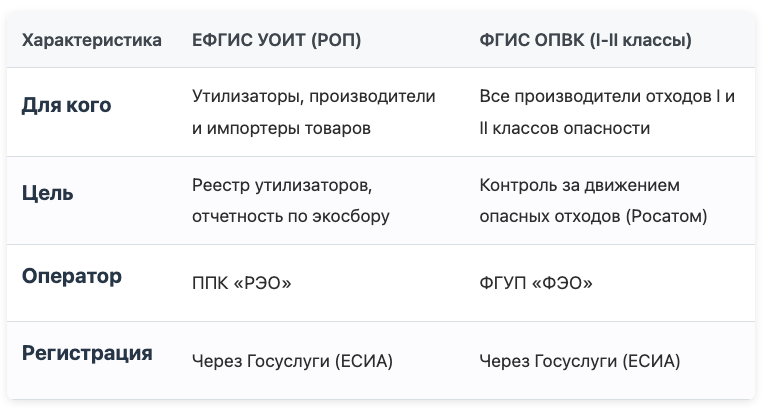Click the Реестр утилизаторов cell text
The image size is (767, 409).
point(282,185)
